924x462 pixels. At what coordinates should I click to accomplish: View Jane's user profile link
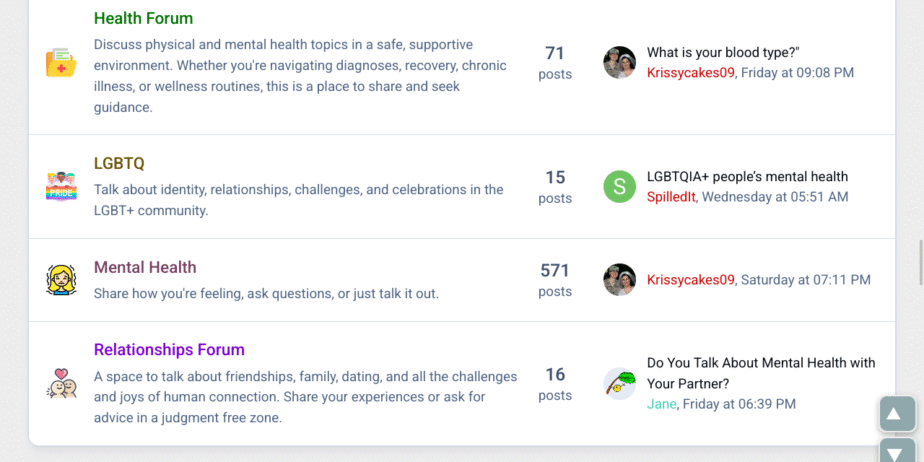tap(661, 404)
